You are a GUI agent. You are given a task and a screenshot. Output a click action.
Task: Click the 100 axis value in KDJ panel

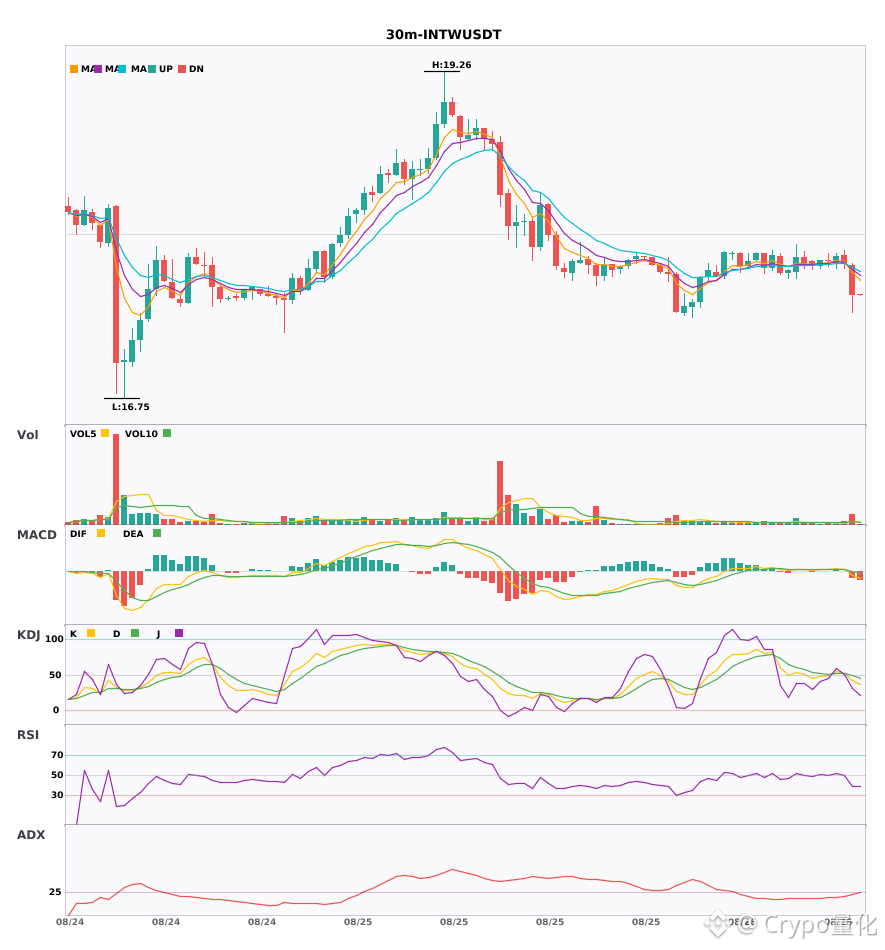(54, 639)
